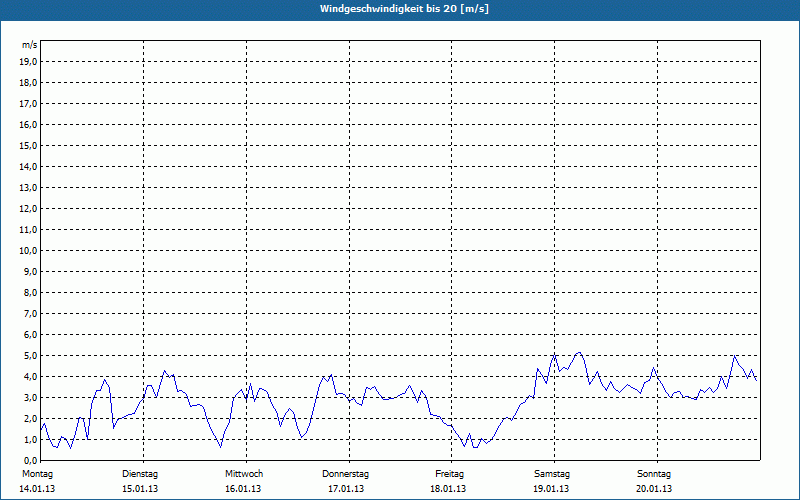The height and width of the screenshot is (500, 800).
Task: Select the 9,0 axis label
Action: tap(30, 271)
